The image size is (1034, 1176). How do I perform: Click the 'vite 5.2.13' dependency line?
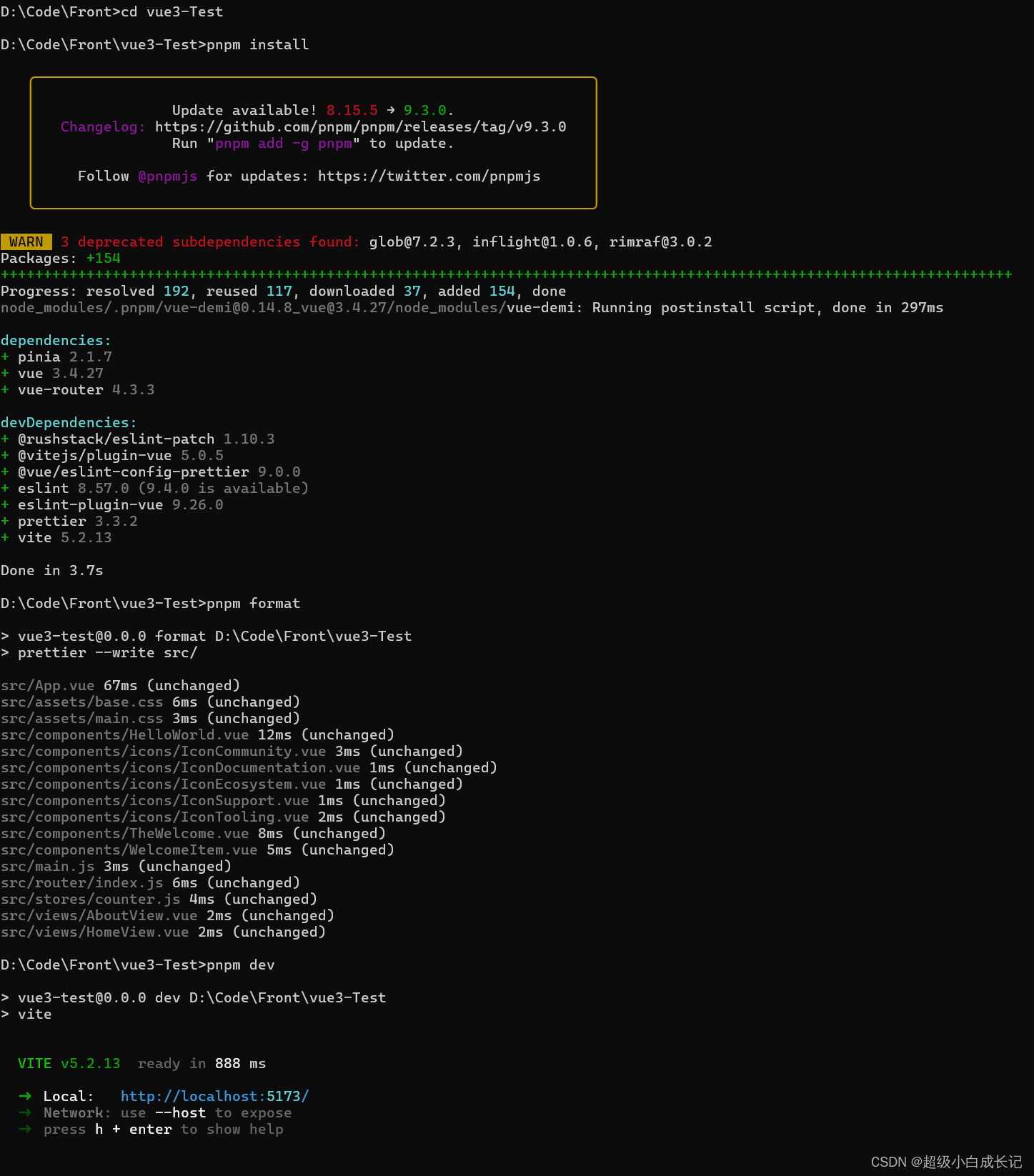point(56,537)
